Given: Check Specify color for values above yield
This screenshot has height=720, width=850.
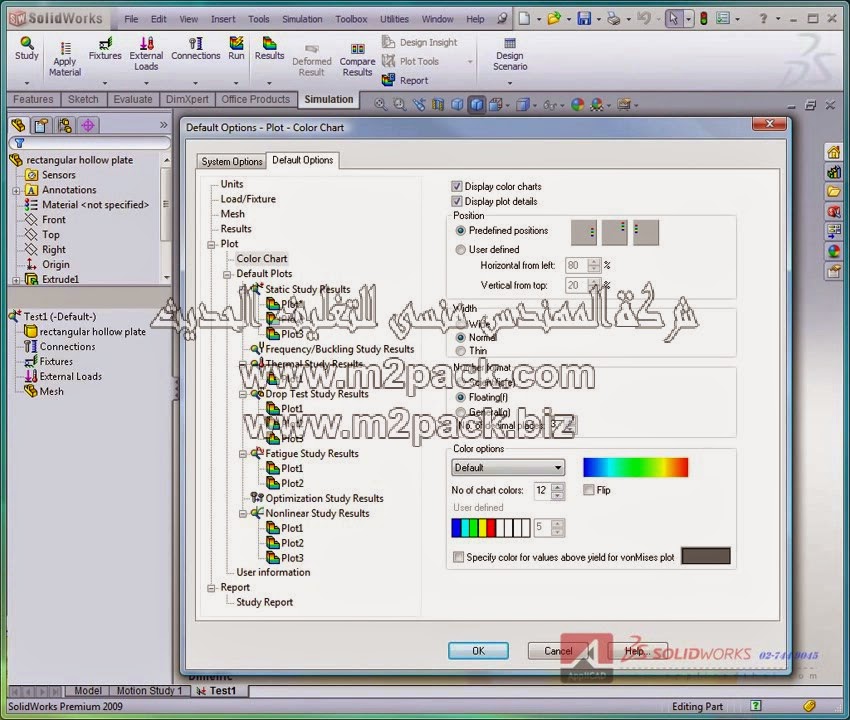Looking at the screenshot, I should click(x=459, y=557).
